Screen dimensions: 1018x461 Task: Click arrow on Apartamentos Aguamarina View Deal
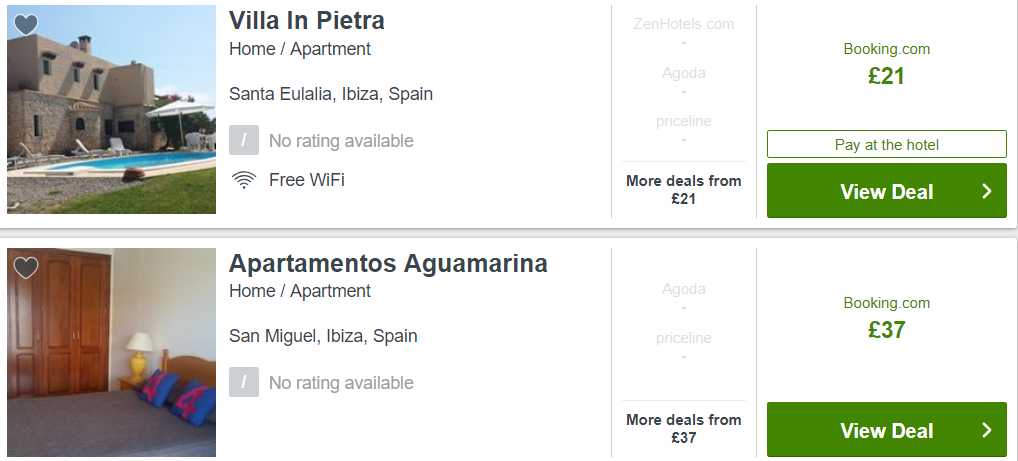[x=987, y=430]
